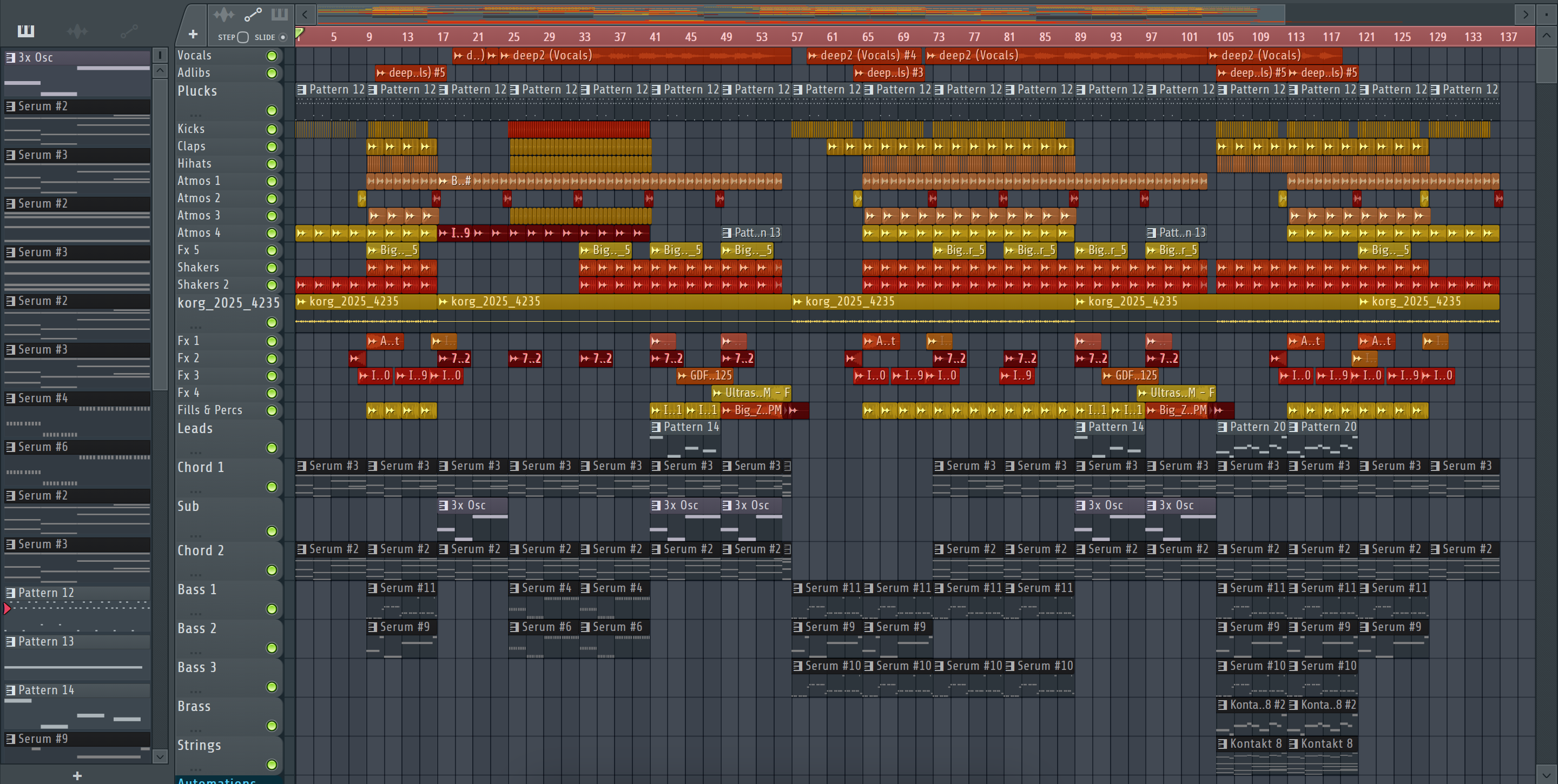Click bar 57 on the timeline ruler
The width and height of the screenshot is (1558, 784).
coord(796,37)
